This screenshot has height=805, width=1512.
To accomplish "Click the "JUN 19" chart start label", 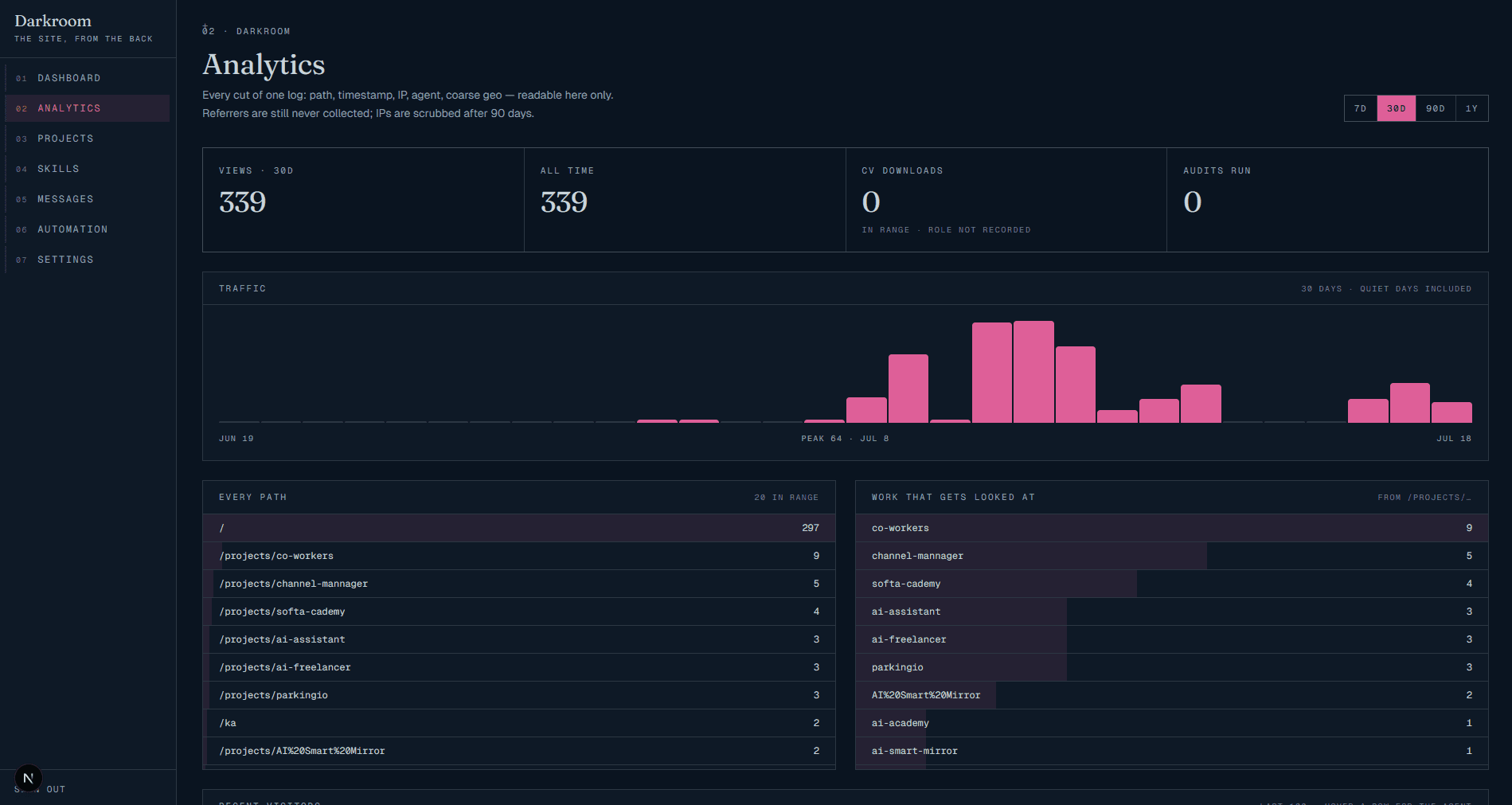I will tap(236, 439).
